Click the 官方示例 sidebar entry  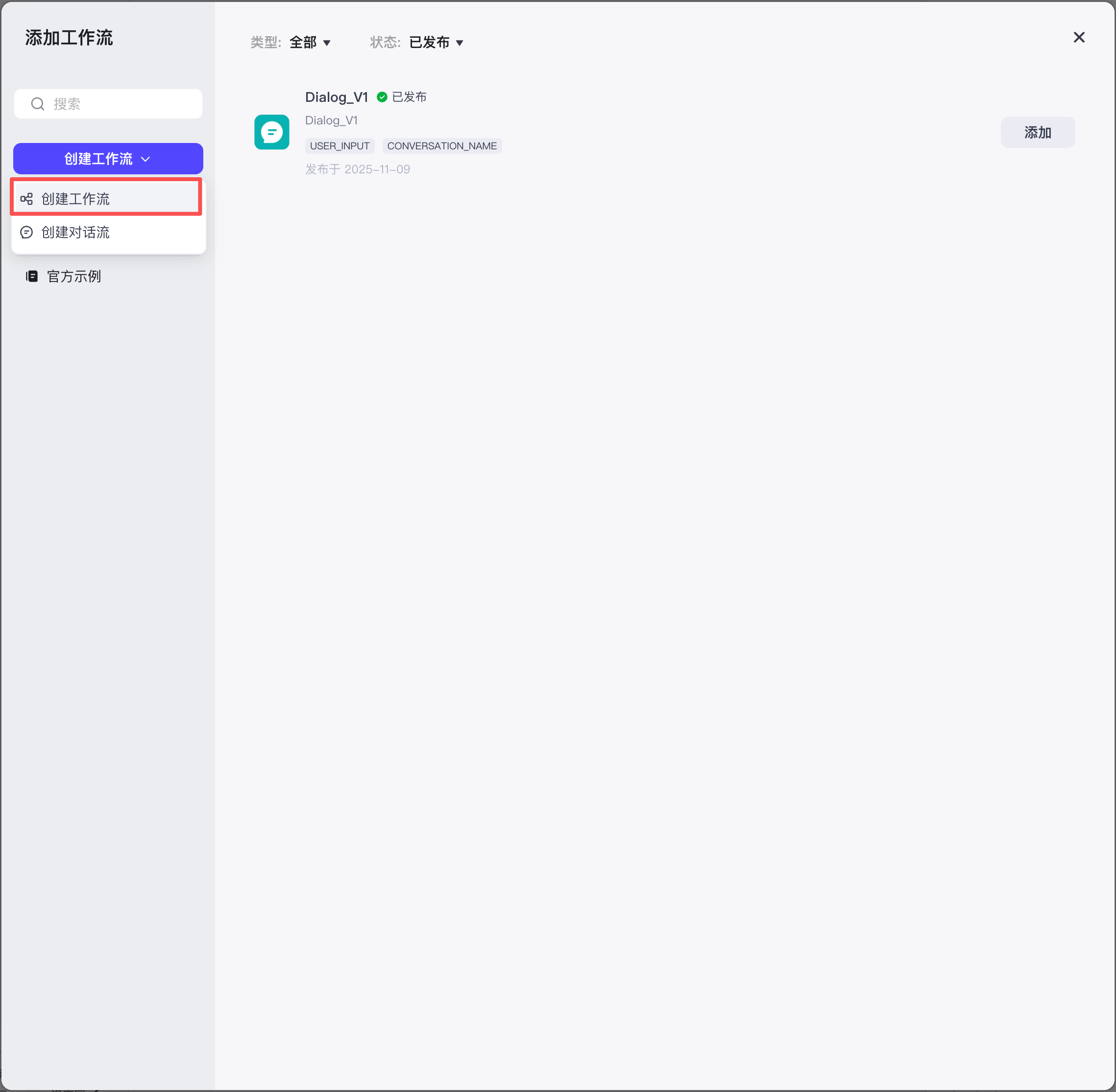(x=73, y=276)
